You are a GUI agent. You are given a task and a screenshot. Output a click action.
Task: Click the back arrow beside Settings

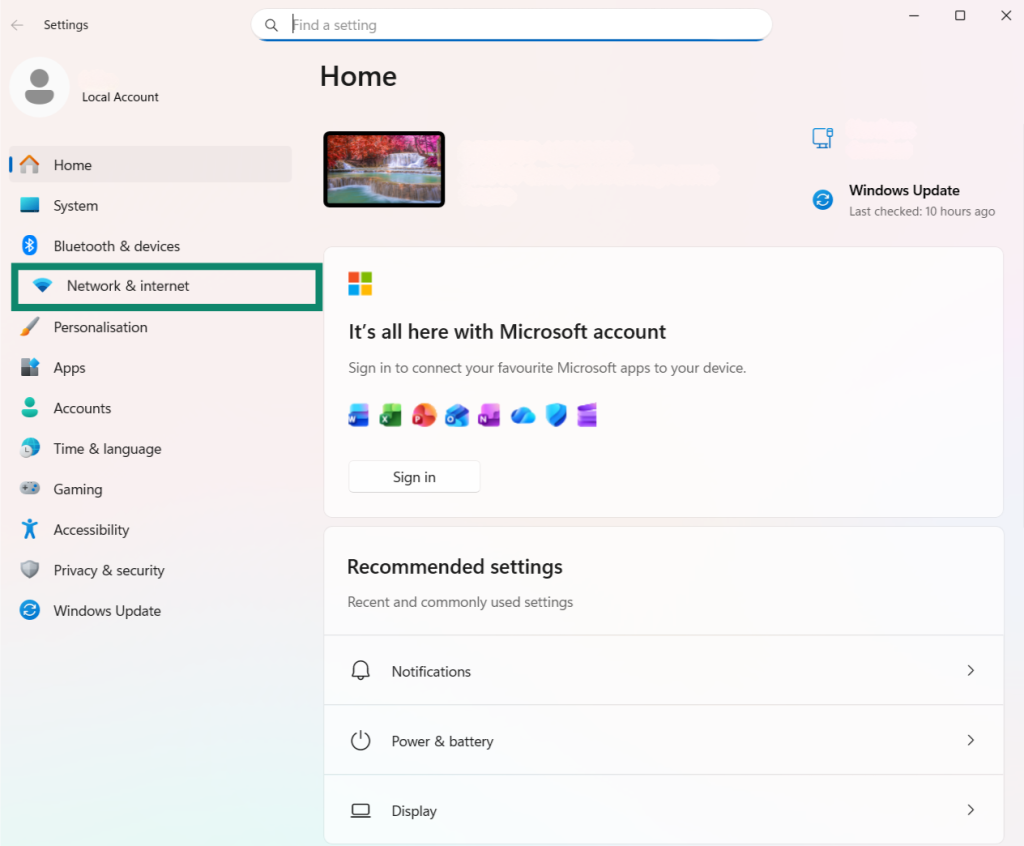[x=17, y=25]
